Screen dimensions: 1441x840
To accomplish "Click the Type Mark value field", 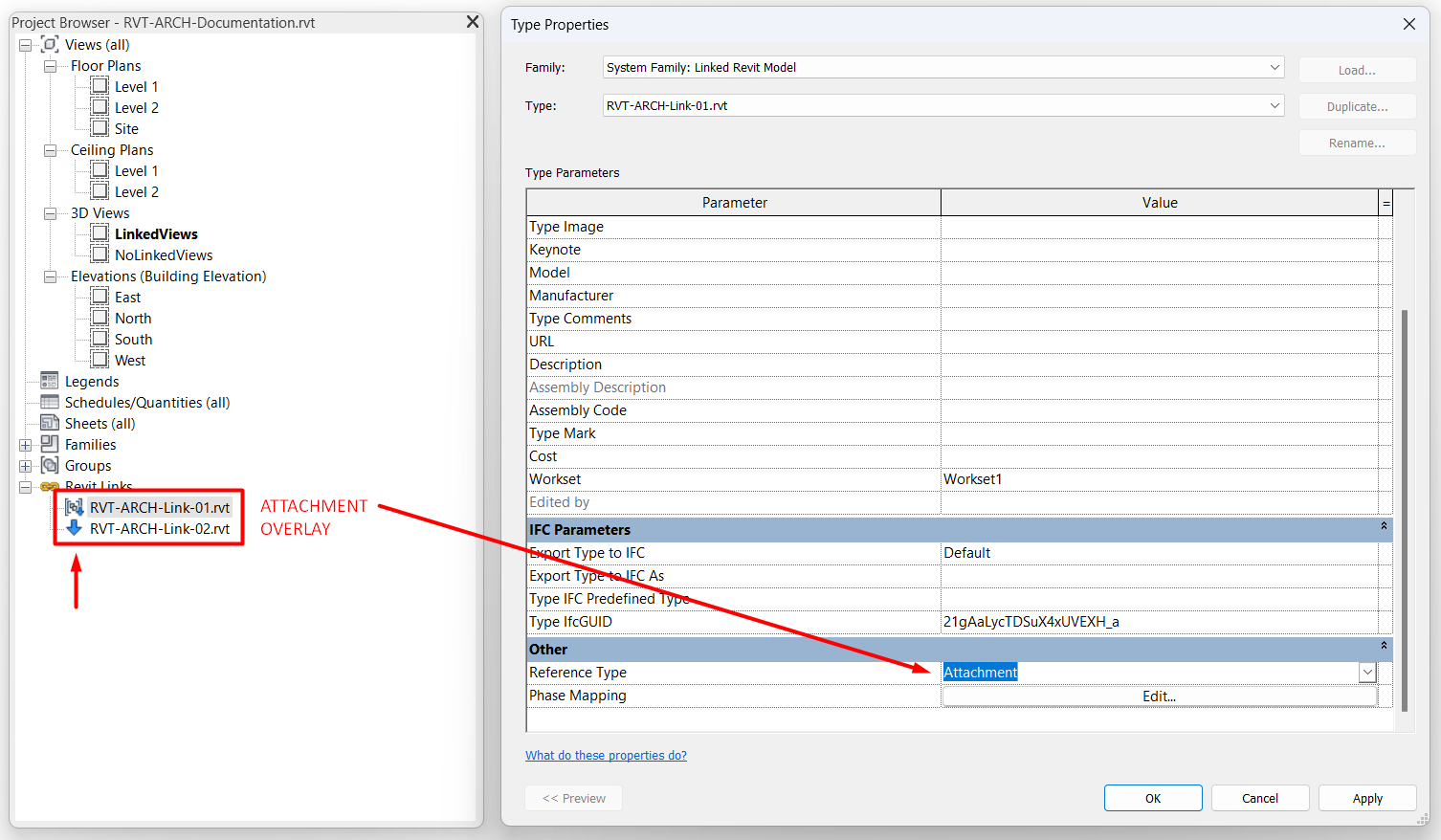I will click(1160, 433).
